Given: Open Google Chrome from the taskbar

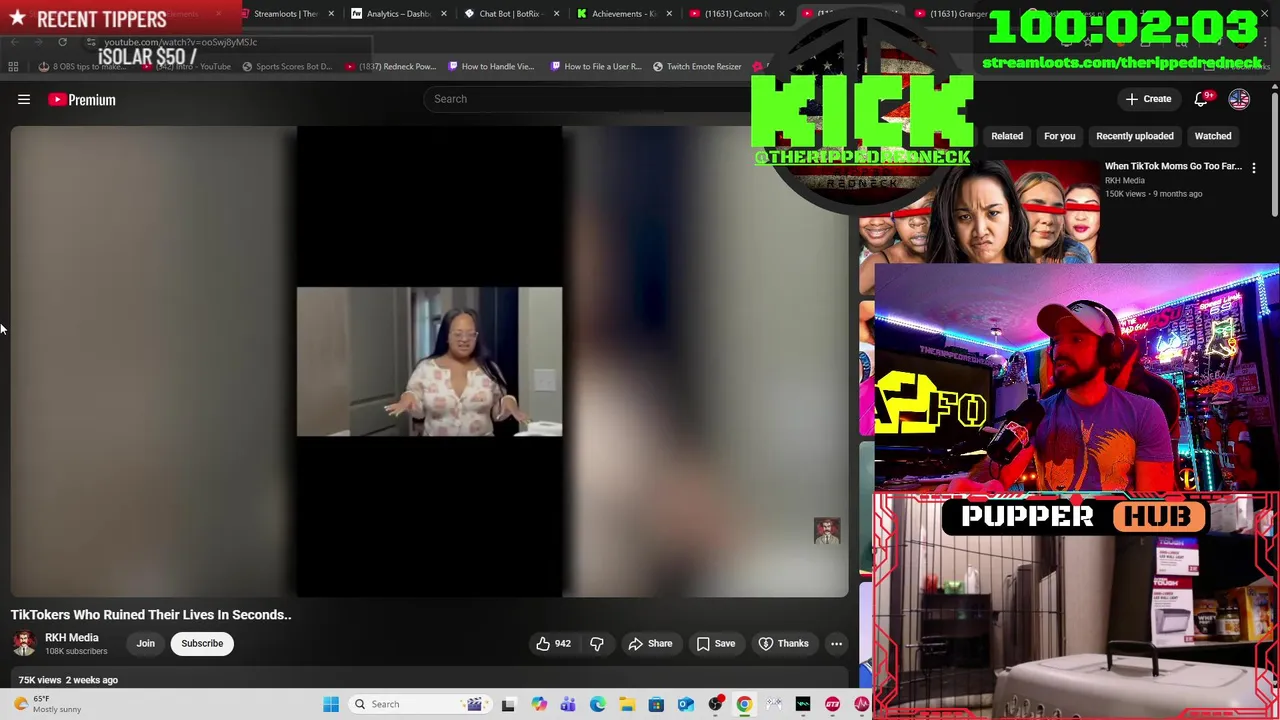Looking at the screenshot, I should click(744, 704).
